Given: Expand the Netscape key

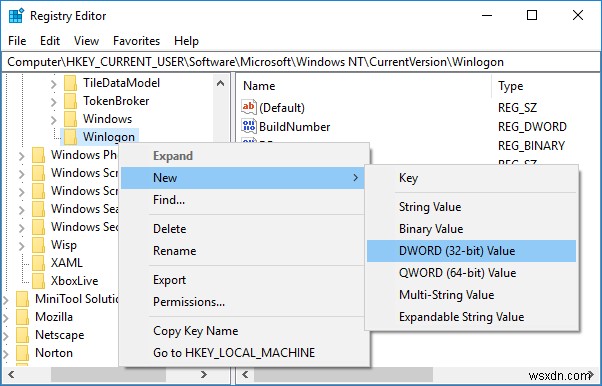Looking at the screenshot, I should [5, 336].
